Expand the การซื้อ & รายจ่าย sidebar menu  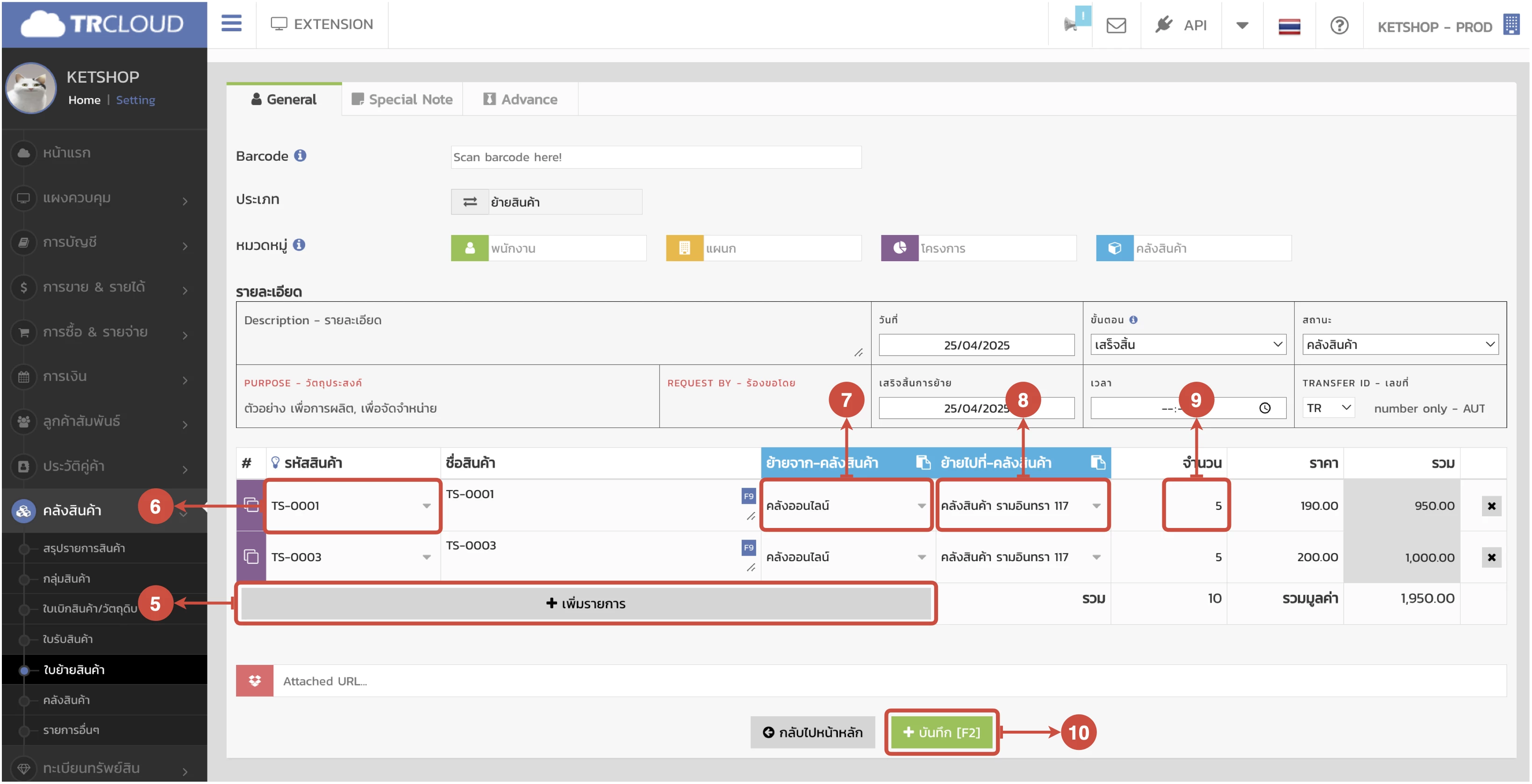point(104,332)
